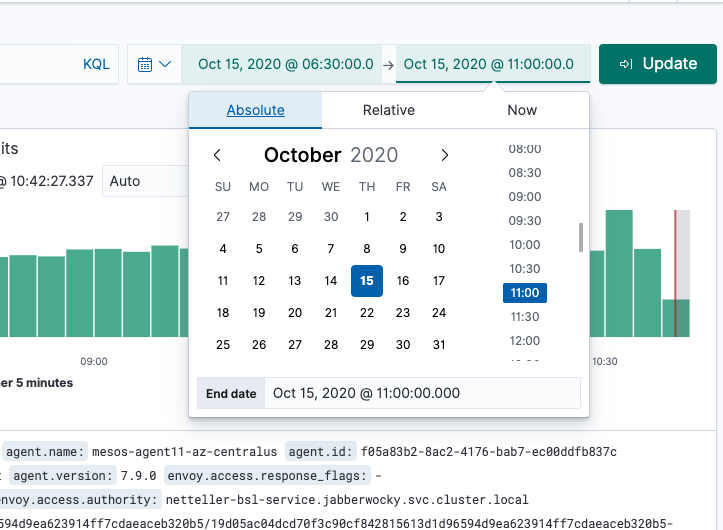723x530 pixels.
Task: Click the calendar quick-select icon
Action: [154, 64]
